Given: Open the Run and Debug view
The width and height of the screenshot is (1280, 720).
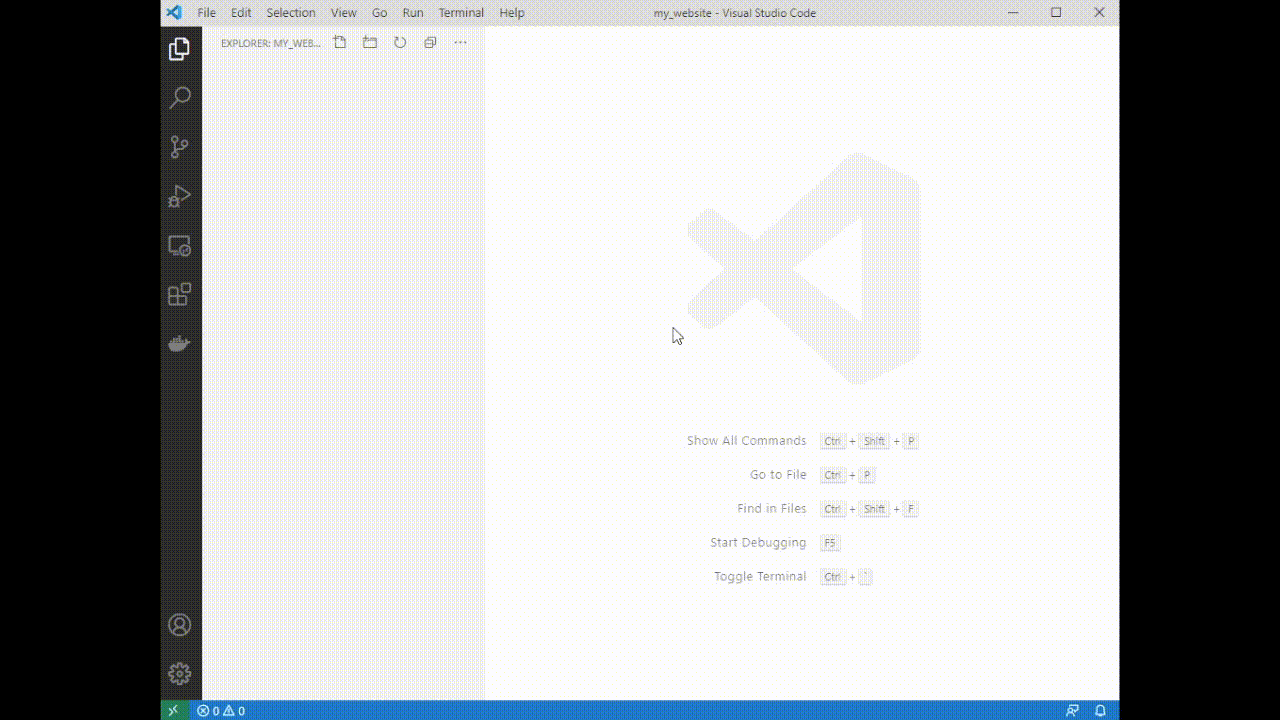Looking at the screenshot, I should pyautogui.click(x=179, y=195).
